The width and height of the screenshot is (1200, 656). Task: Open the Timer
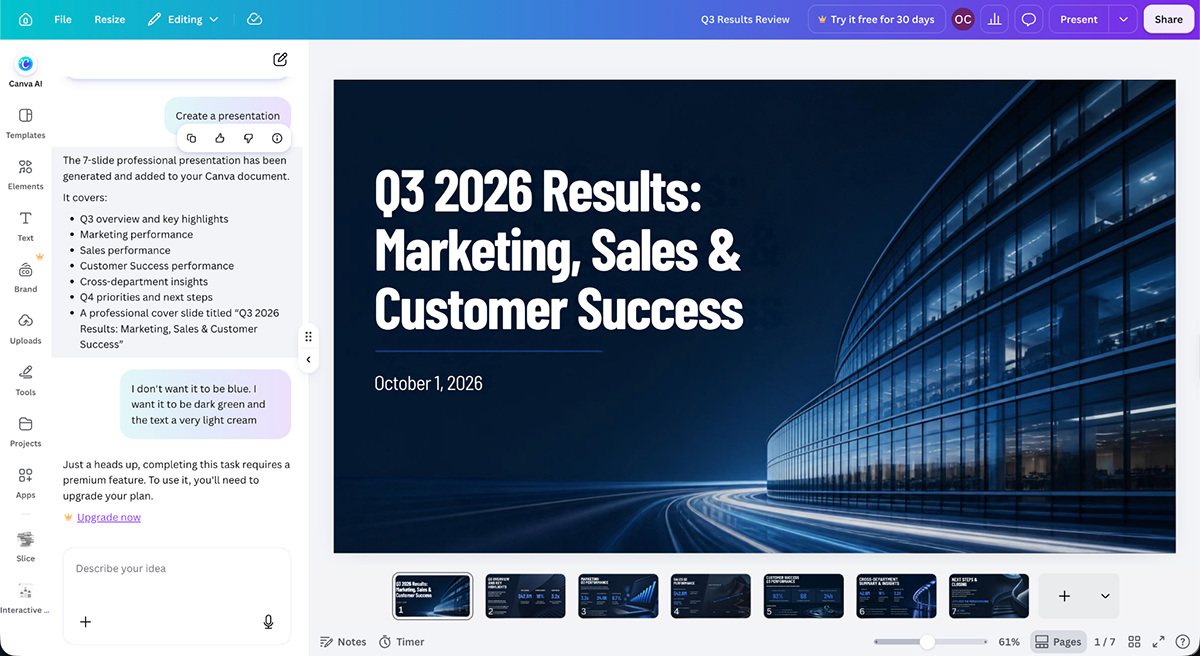point(401,642)
